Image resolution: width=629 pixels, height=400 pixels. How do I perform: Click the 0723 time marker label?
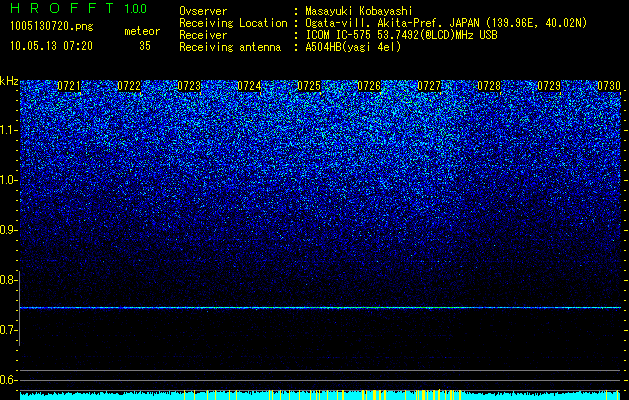click(x=189, y=86)
